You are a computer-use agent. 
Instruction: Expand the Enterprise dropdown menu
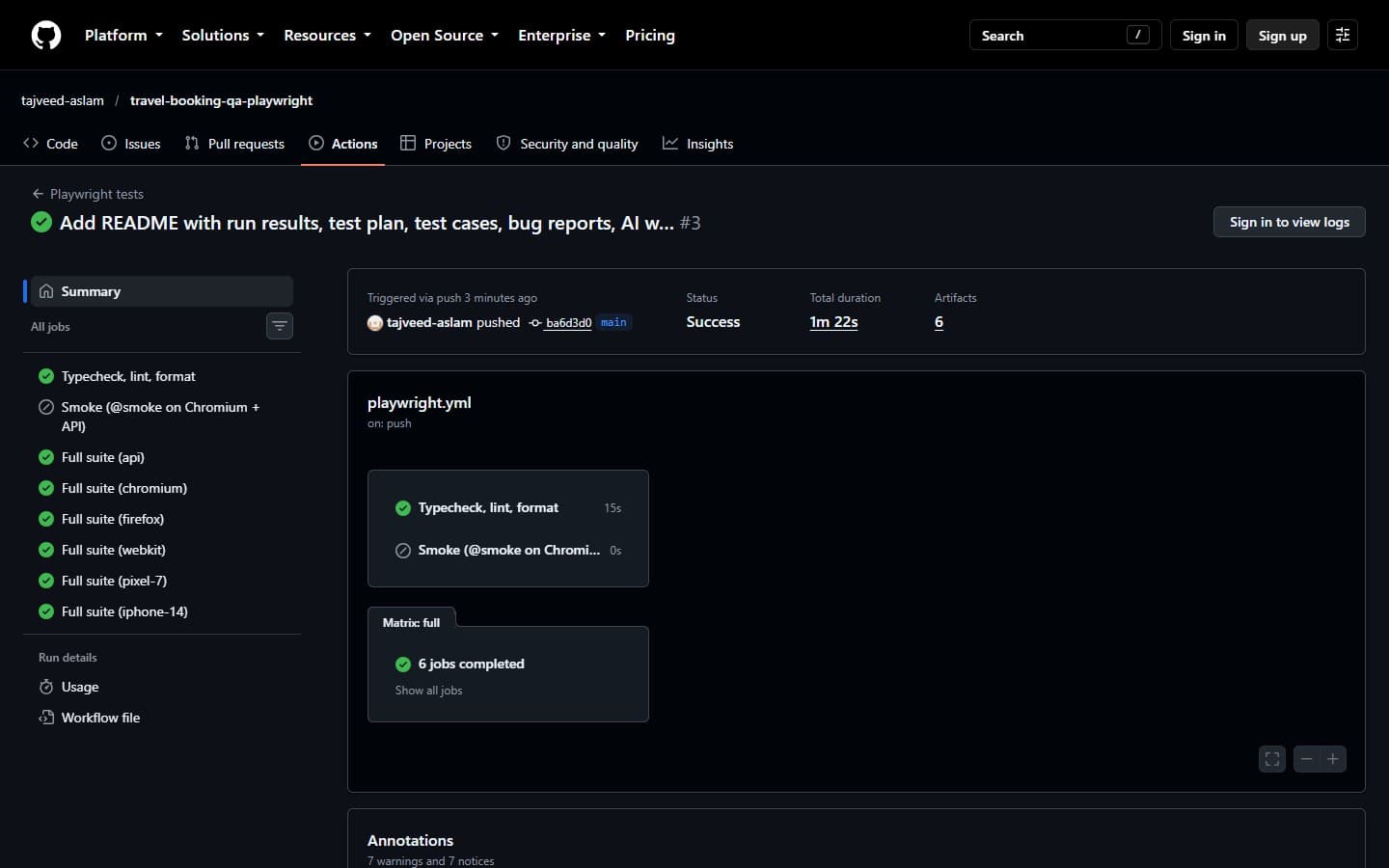tap(561, 35)
